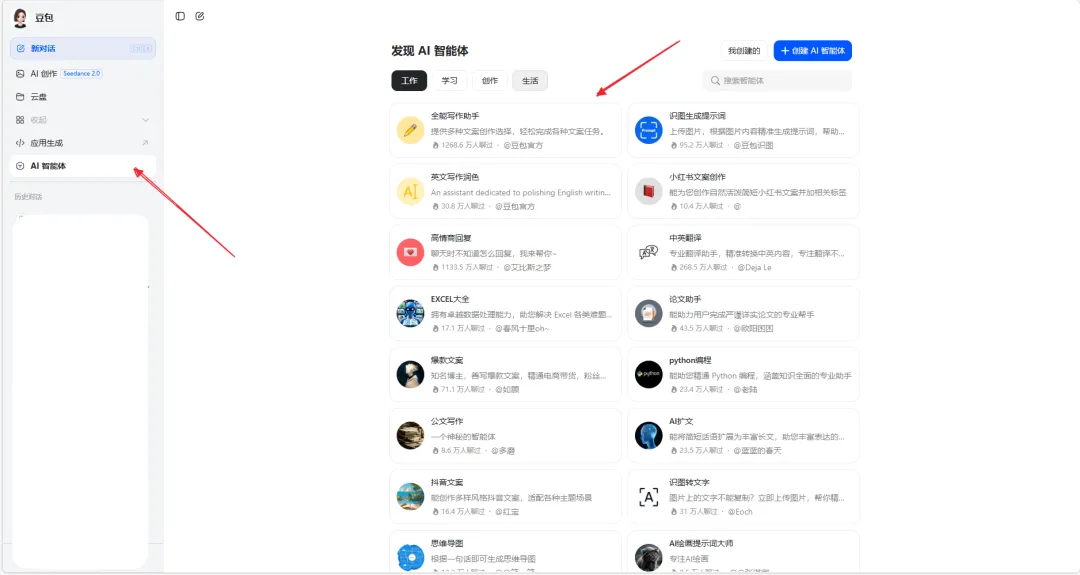Open AI 创作 in the sidebar
Viewport: 1080px width, 575px height.
coord(43,74)
